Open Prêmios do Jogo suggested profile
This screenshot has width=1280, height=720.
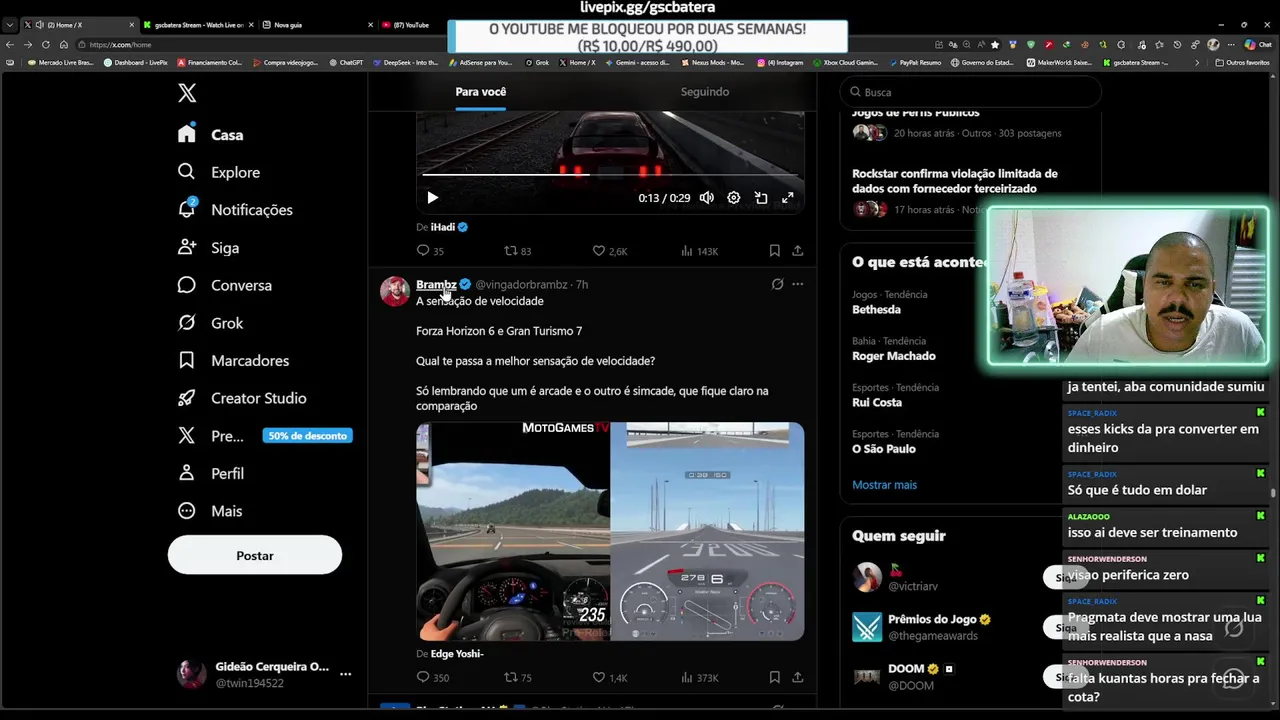932,619
